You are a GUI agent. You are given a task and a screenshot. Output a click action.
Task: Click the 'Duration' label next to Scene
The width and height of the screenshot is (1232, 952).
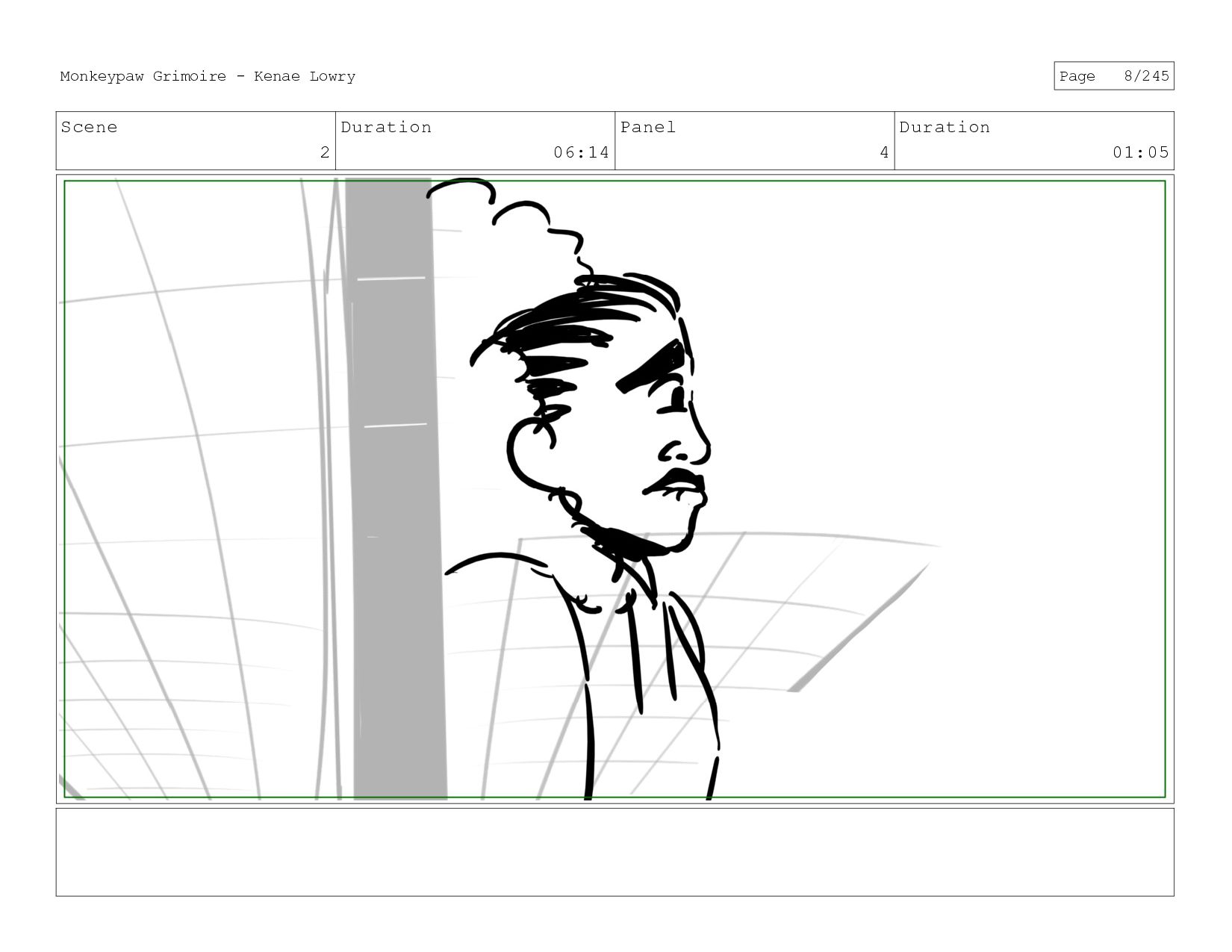click(386, 127)
